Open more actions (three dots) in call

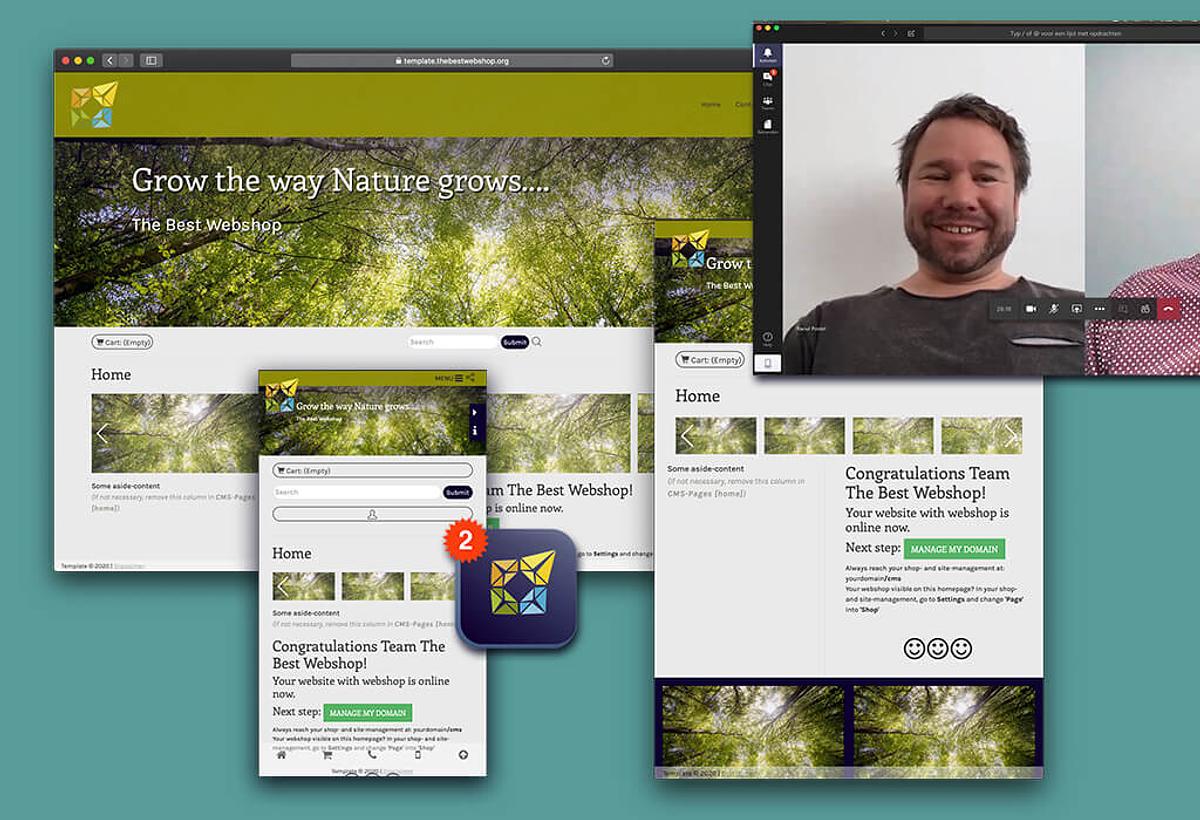pos(1100,309)
